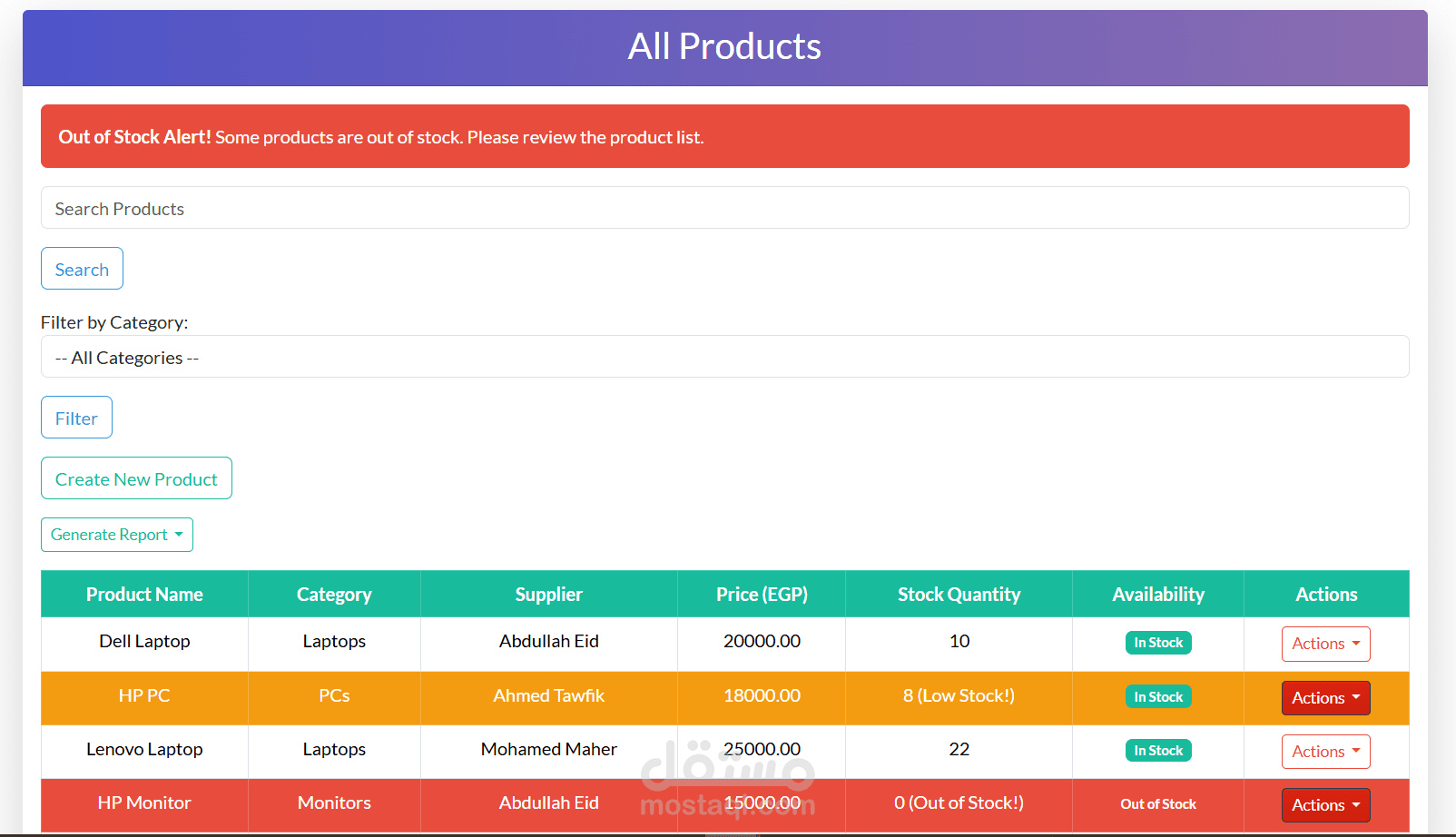Open the All Categories filter dropdown
Image resolution: width=1456 pixels, height=837 pixels.
point(724,357)
